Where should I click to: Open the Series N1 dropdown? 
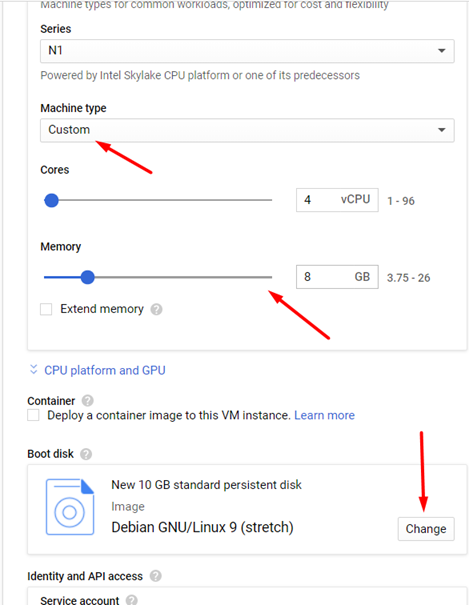pyautogui.click(x=247, y=51)
